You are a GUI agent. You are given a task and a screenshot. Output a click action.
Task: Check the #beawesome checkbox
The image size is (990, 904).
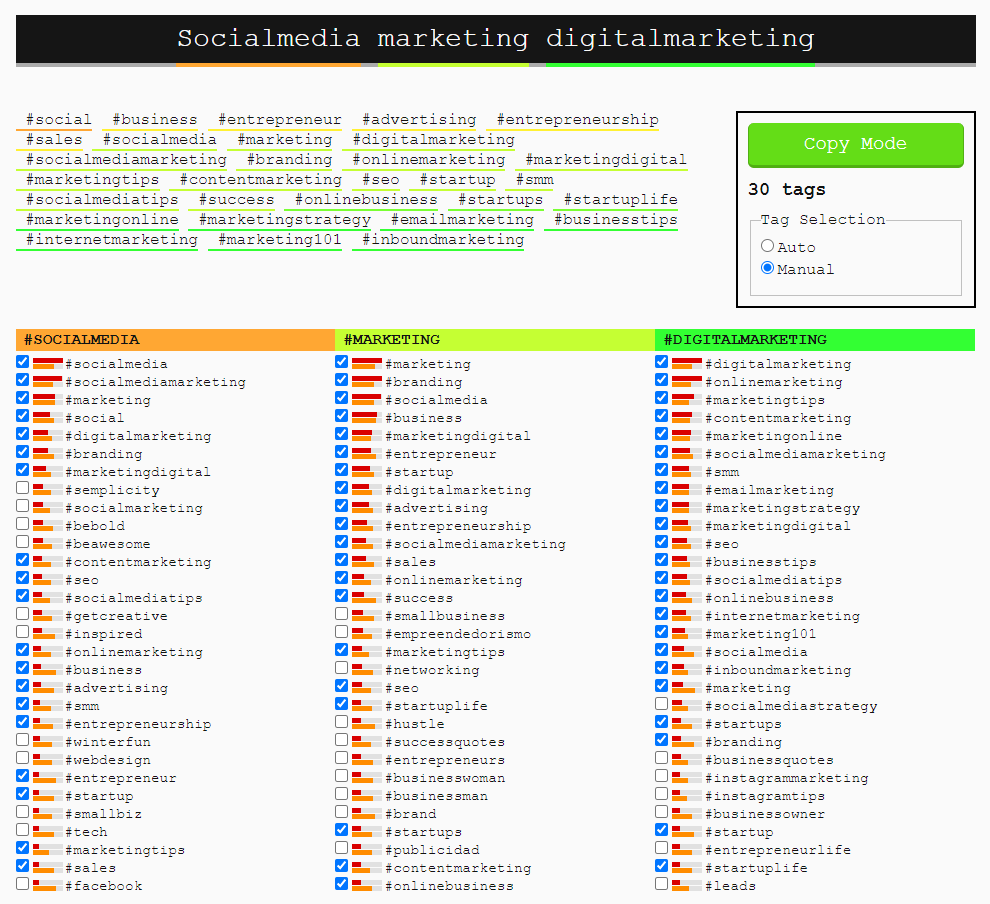pyautogui.click(x=23, y=542)
